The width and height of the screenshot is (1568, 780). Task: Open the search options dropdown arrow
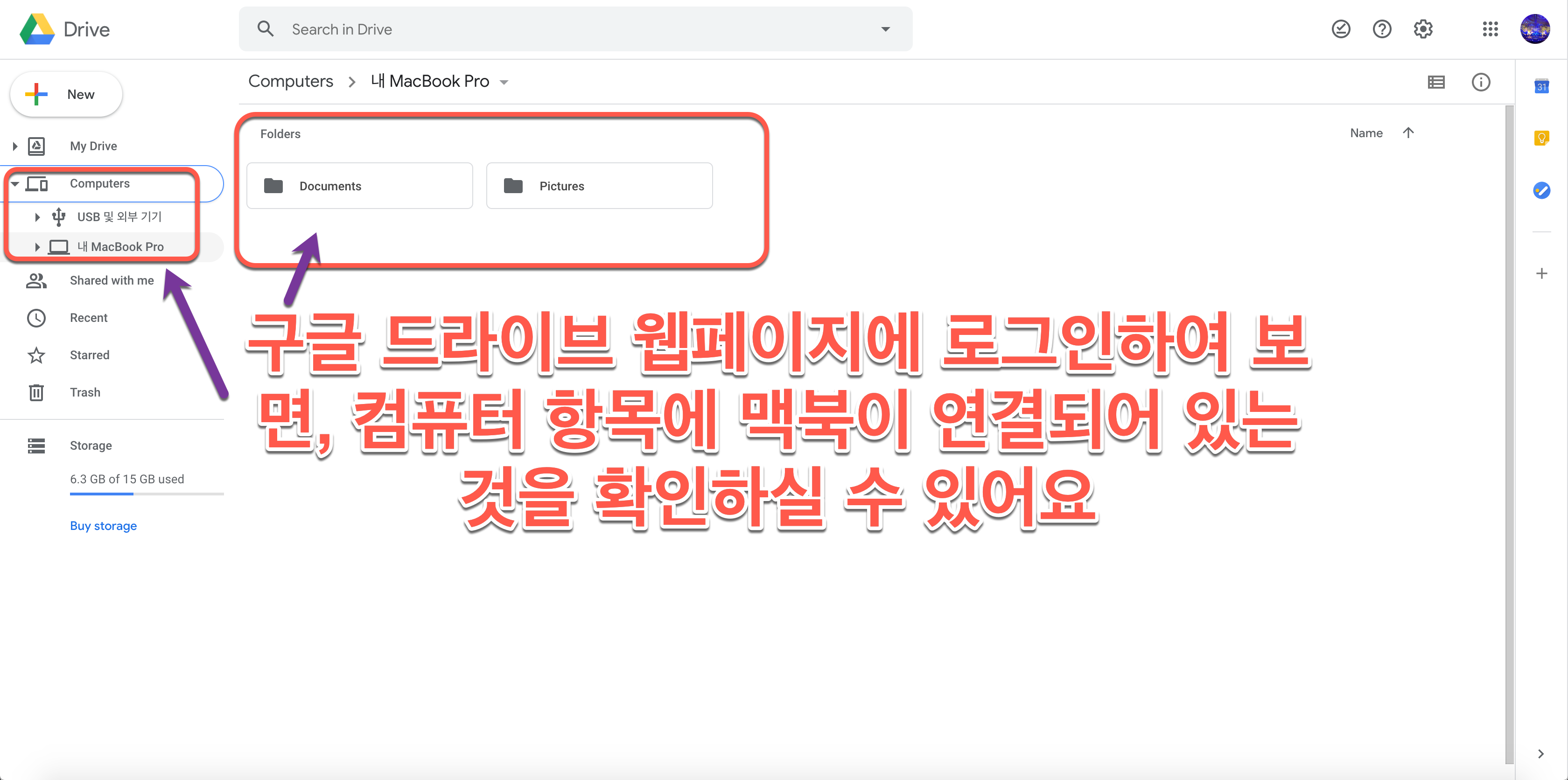coord(885,29)
